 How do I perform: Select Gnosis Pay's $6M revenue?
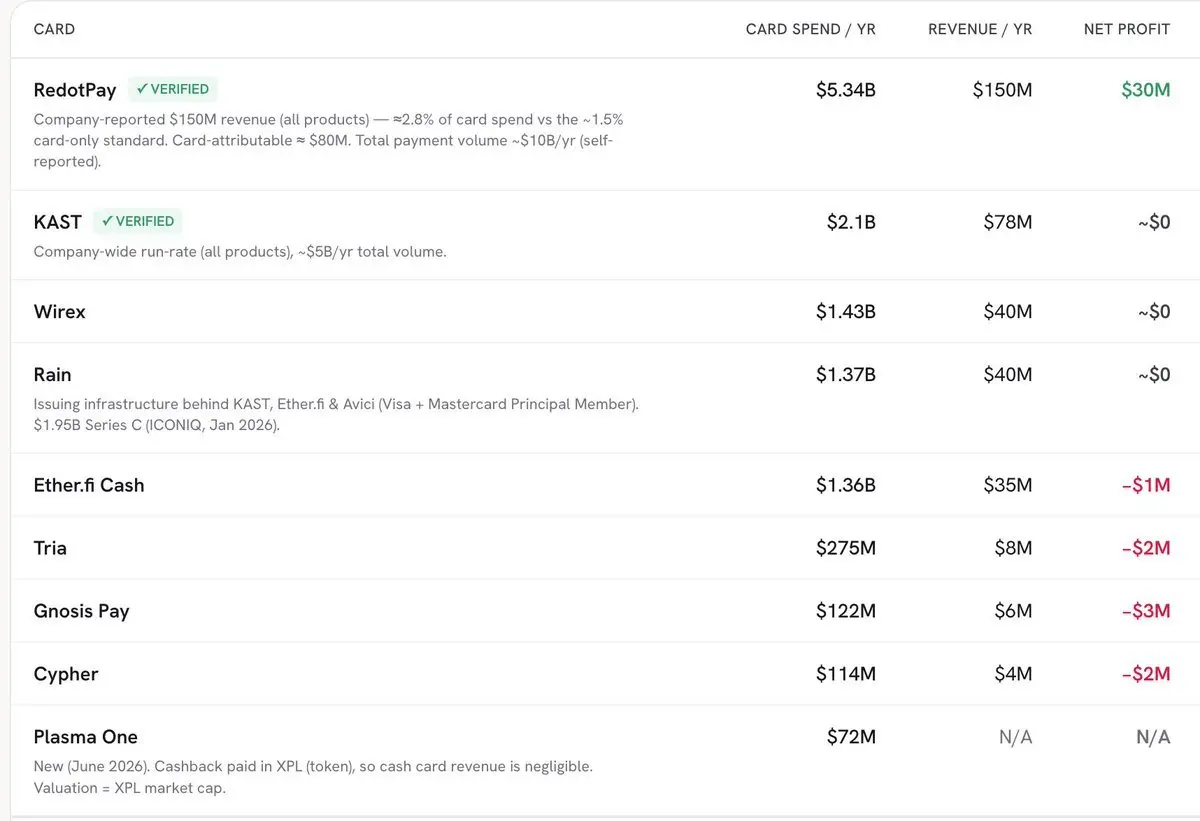click(1014, 611)
